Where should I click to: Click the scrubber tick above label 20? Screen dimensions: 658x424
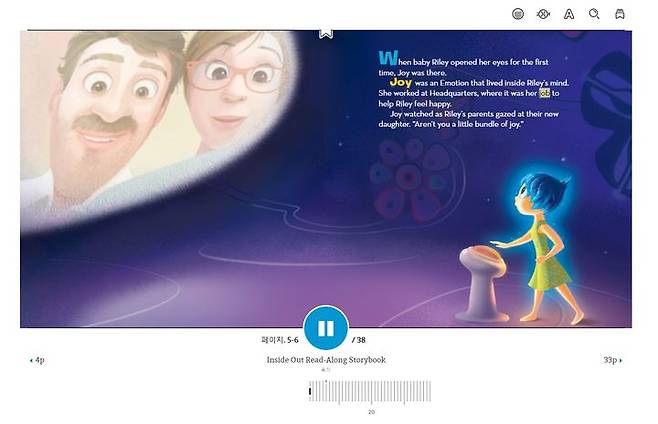(x=371, y=392)
